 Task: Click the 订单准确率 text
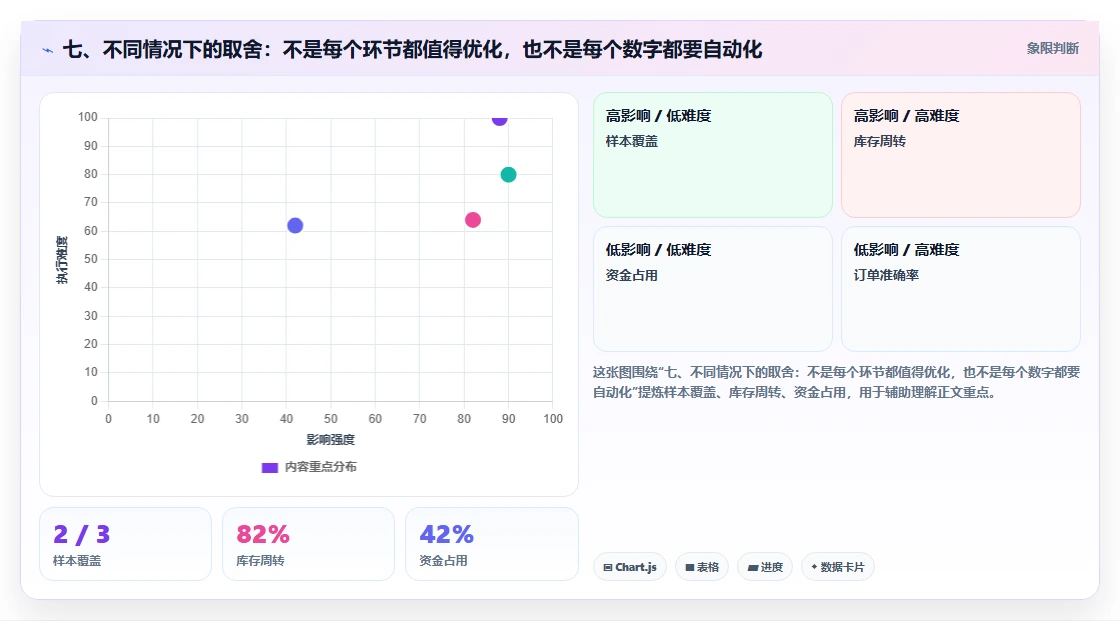(886, 275)
